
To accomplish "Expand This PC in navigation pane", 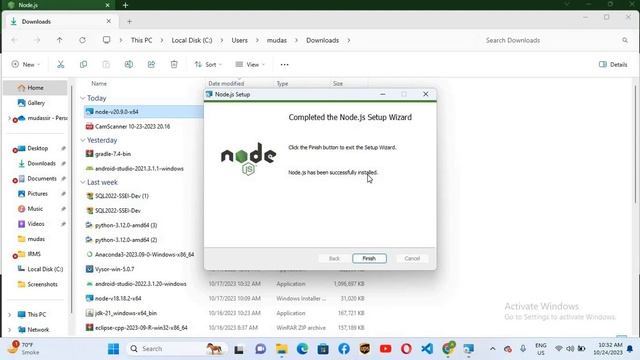I will (x=9, y=315).
